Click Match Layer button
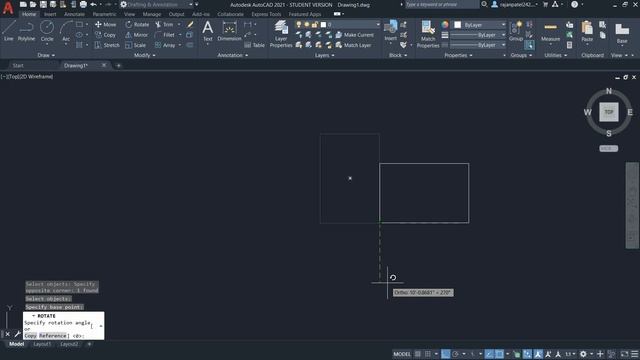 353,45
